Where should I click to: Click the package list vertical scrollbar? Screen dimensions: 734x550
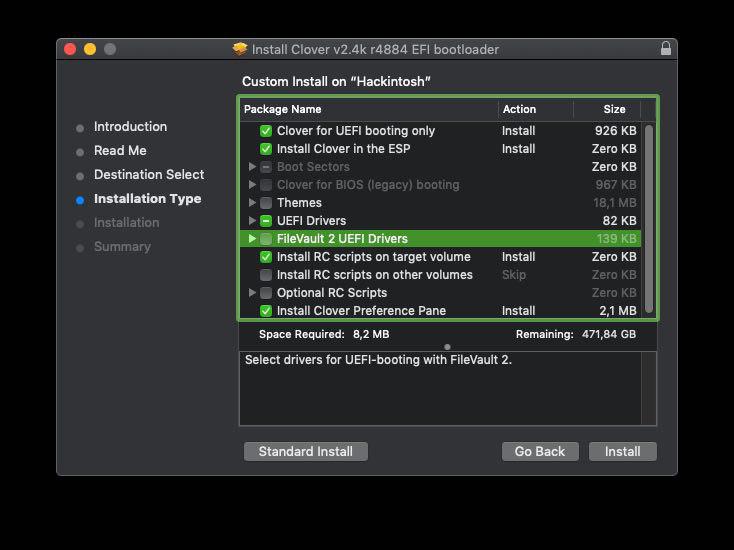click(x=649, y=219)
